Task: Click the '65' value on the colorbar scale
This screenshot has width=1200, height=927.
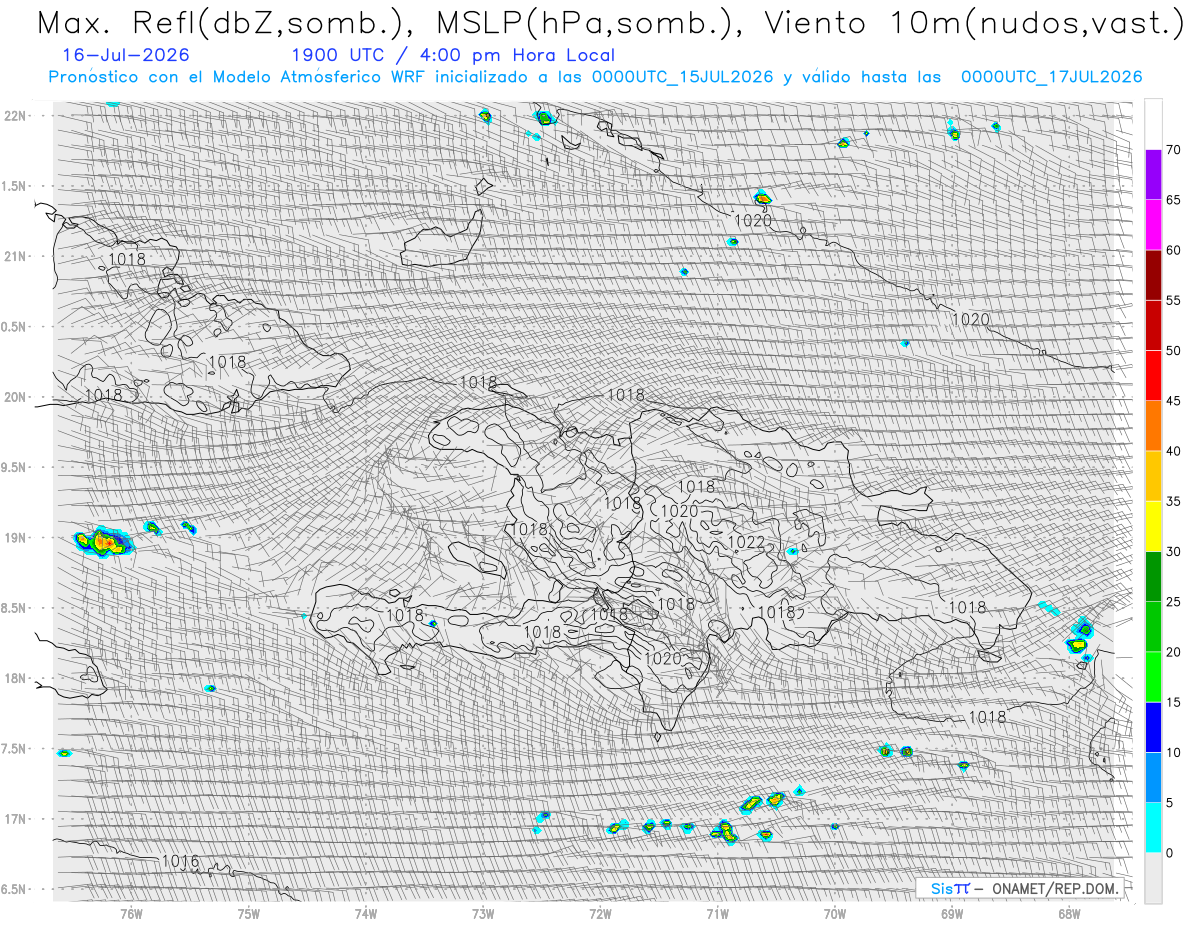Action: (1173, 200)
